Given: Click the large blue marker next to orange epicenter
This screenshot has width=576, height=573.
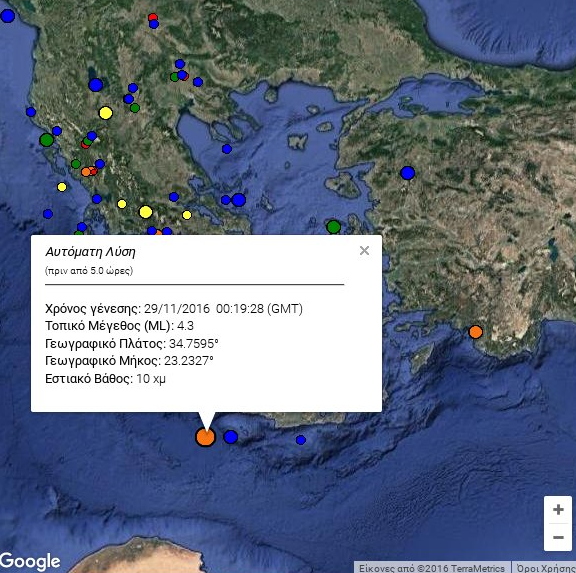Looking at the screenshot, I should tap(231, 437).
